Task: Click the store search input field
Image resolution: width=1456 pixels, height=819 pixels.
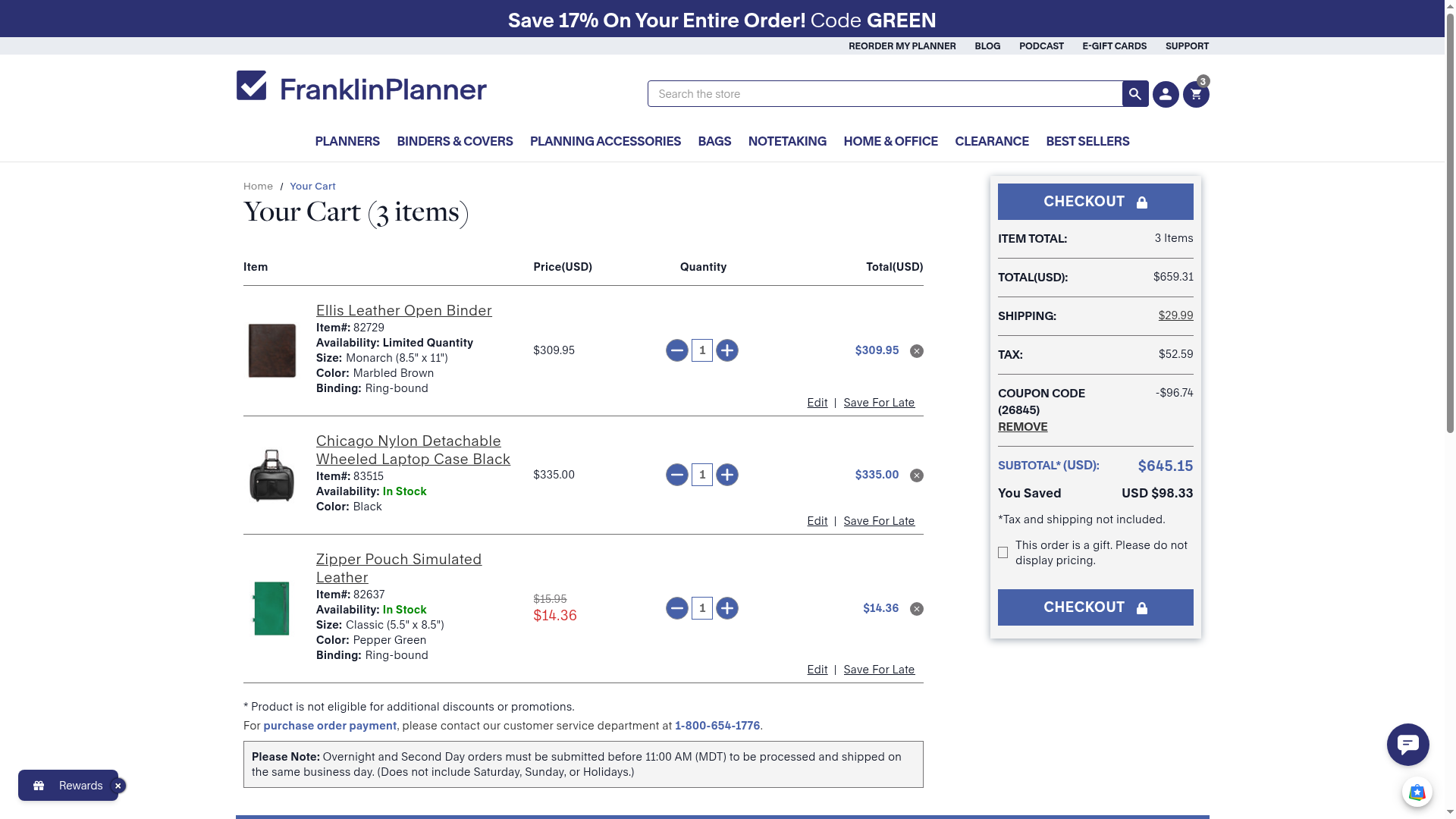Action: click(x=884, y=94)
